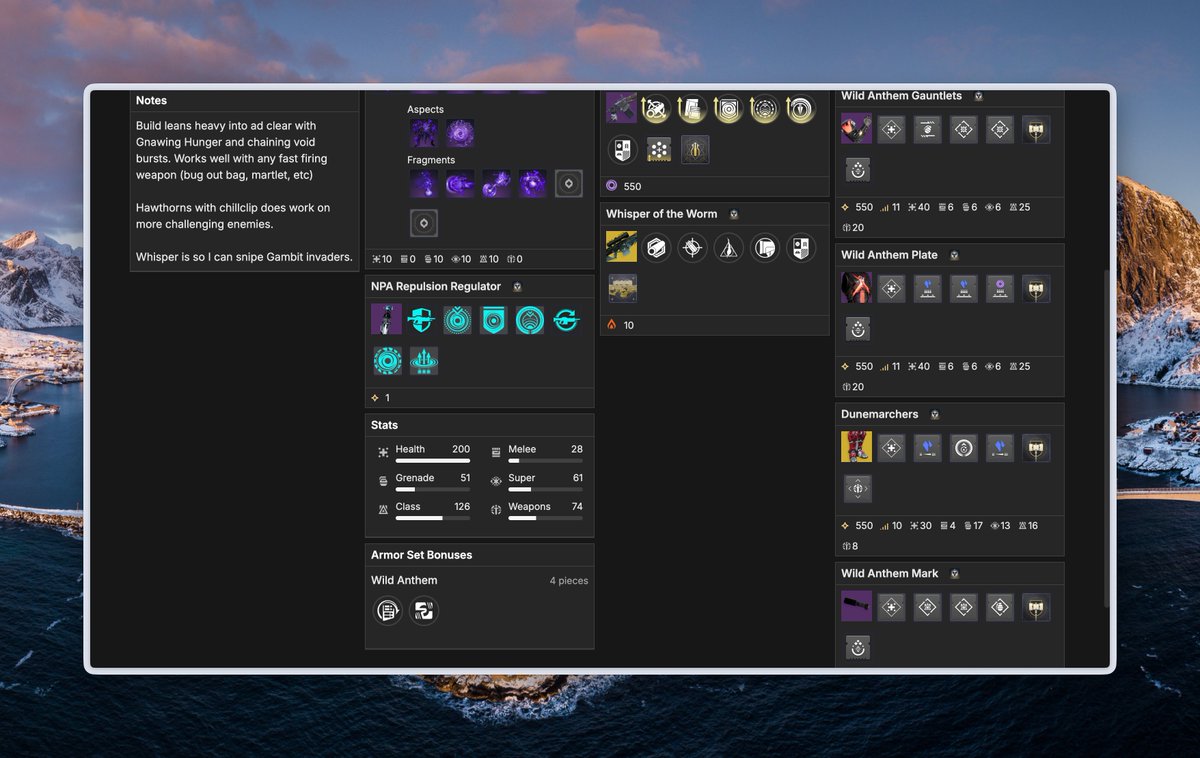The height and width of the screenshot is (758, 1200).
Task: Click the class icon next to NPA Repulsion Regulator
Action: 517,287
